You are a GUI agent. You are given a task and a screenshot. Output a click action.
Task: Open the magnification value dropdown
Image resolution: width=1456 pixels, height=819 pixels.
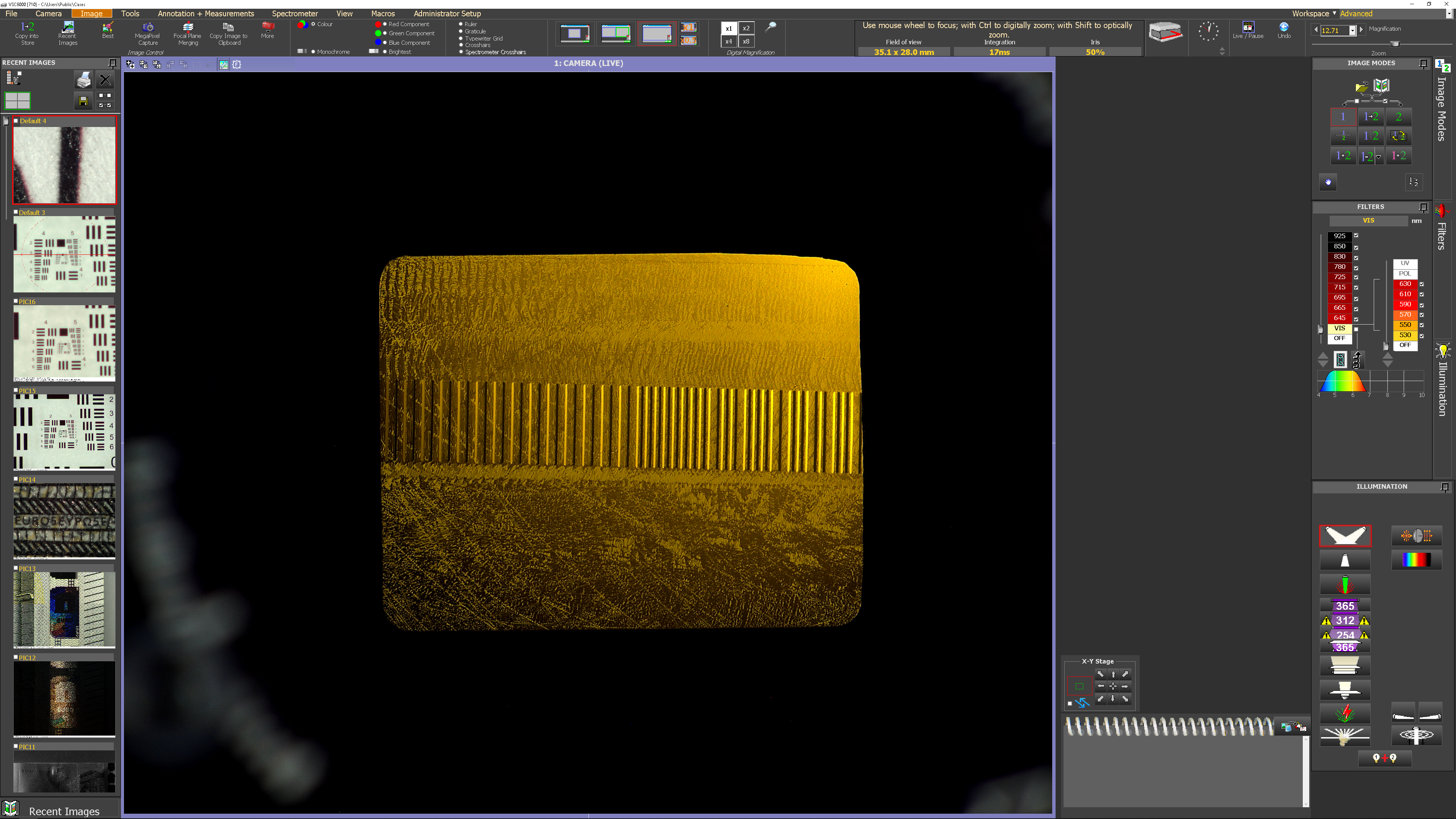click(x=1352, y=30)
